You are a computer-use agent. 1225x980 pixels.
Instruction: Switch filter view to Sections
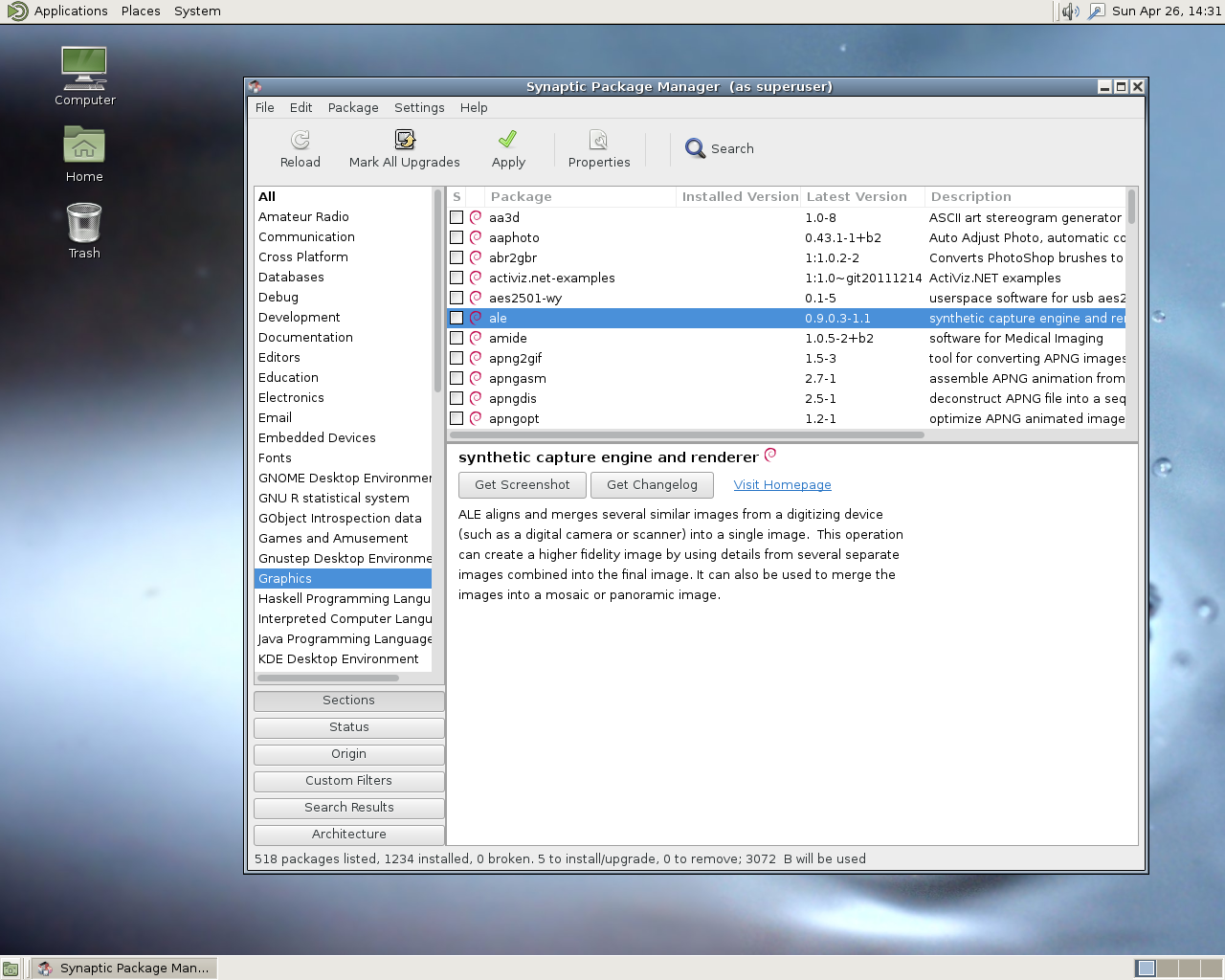click(x=349, y=701)
